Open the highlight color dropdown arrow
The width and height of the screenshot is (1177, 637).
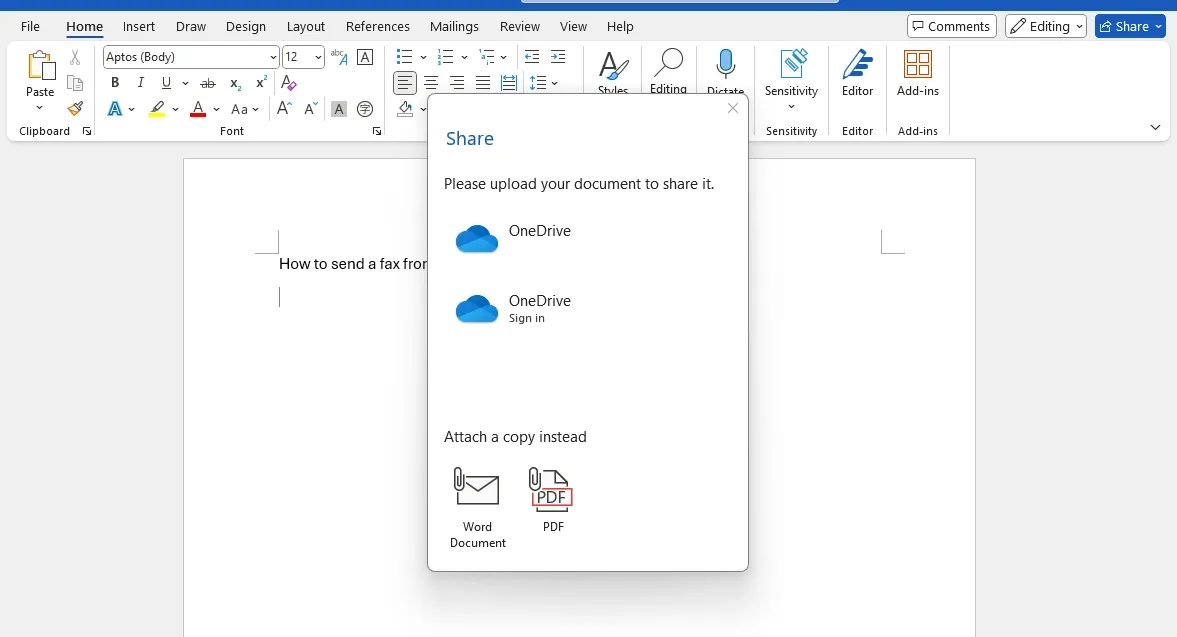(175, 110)
